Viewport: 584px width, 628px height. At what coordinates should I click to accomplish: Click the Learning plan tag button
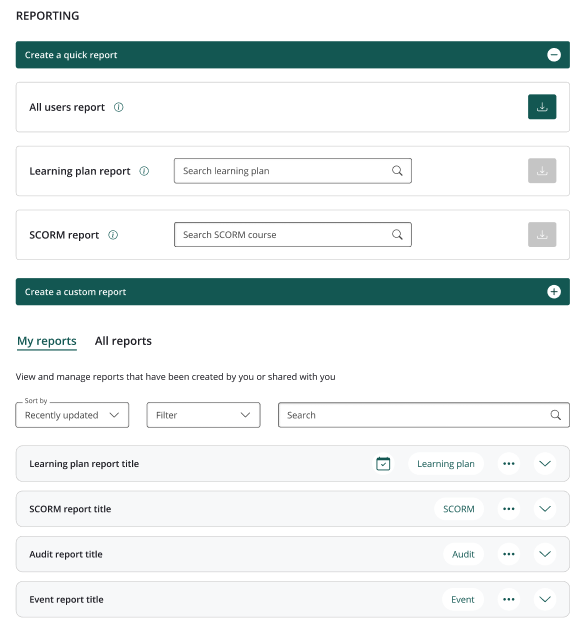coord(446,464)
